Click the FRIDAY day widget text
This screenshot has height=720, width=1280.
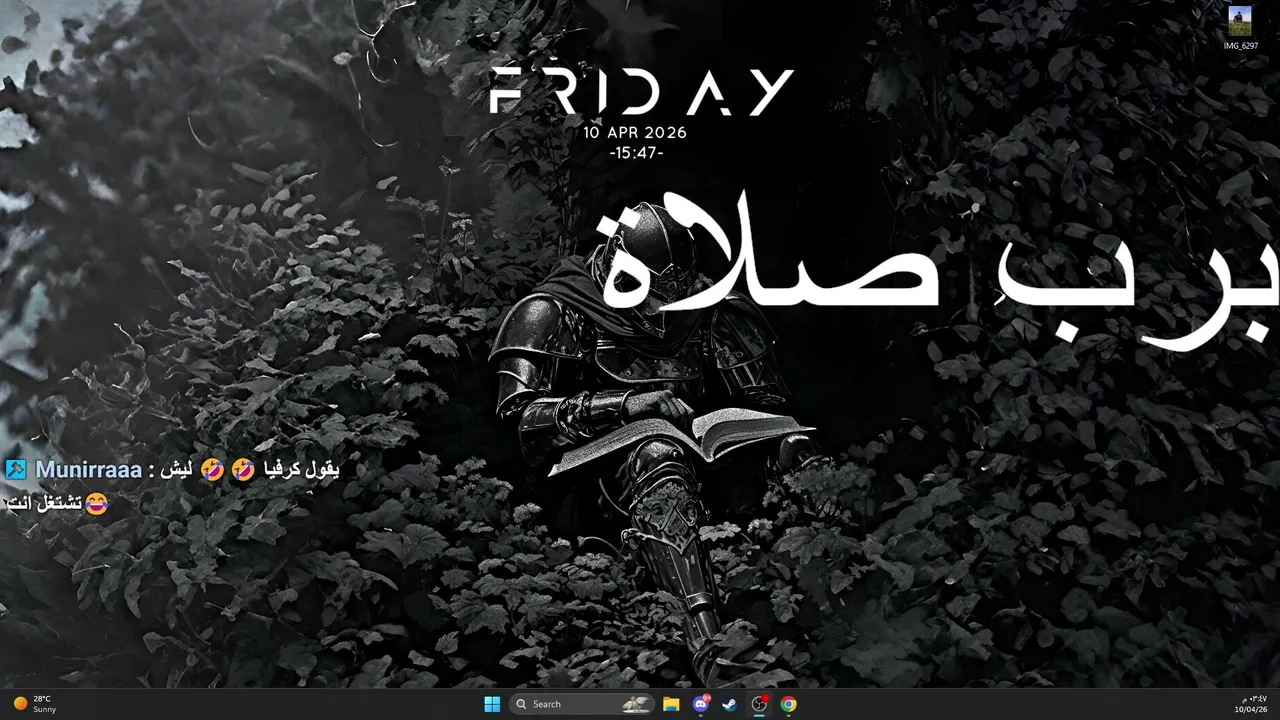641,93
